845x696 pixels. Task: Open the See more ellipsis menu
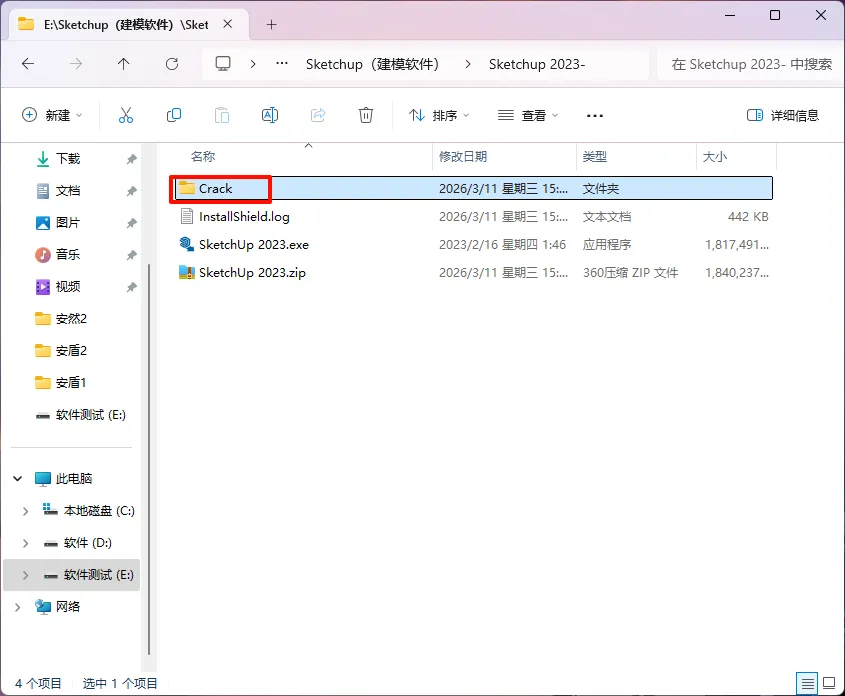(594, 115)
